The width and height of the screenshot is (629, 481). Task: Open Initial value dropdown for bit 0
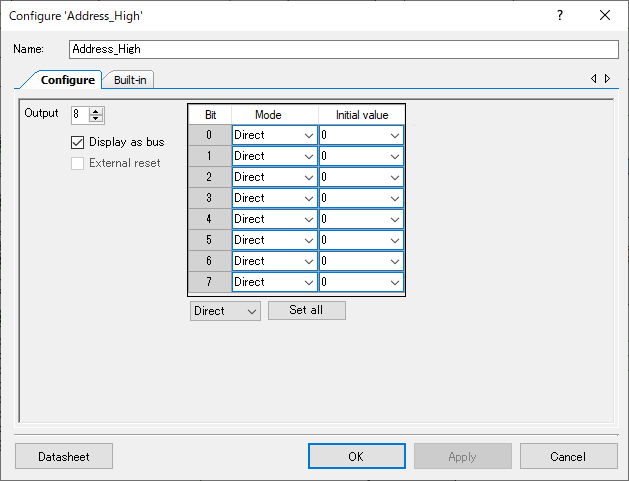coord(361,135)
